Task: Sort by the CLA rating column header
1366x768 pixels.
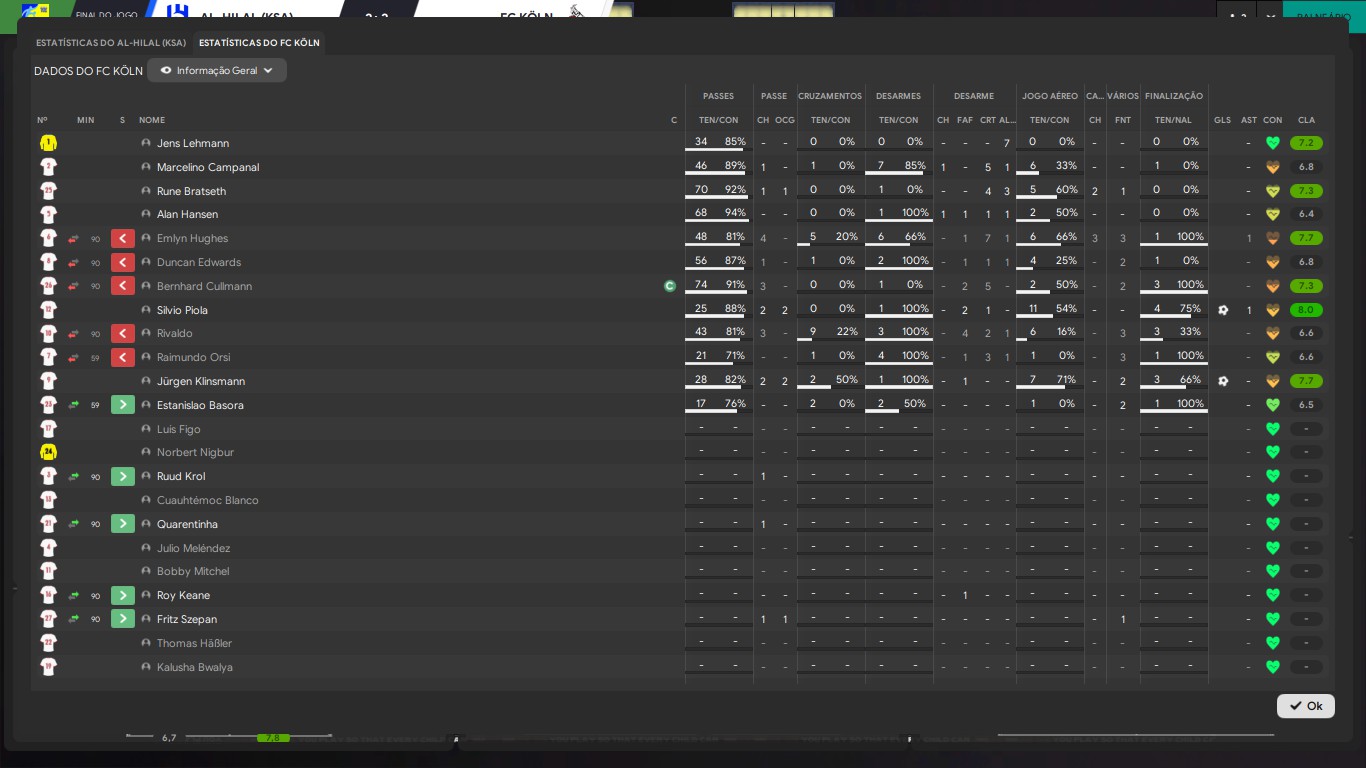Action: (1306, 120)
